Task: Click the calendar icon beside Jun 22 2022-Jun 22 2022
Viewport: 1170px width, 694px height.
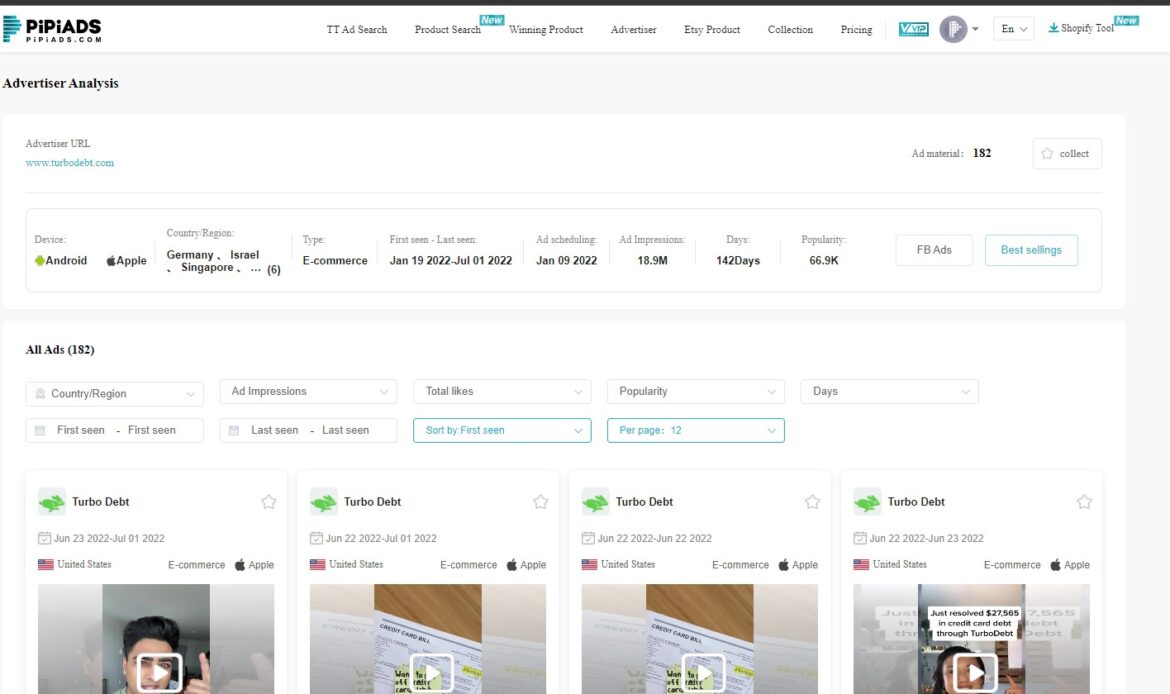Action: pos(587,538)
